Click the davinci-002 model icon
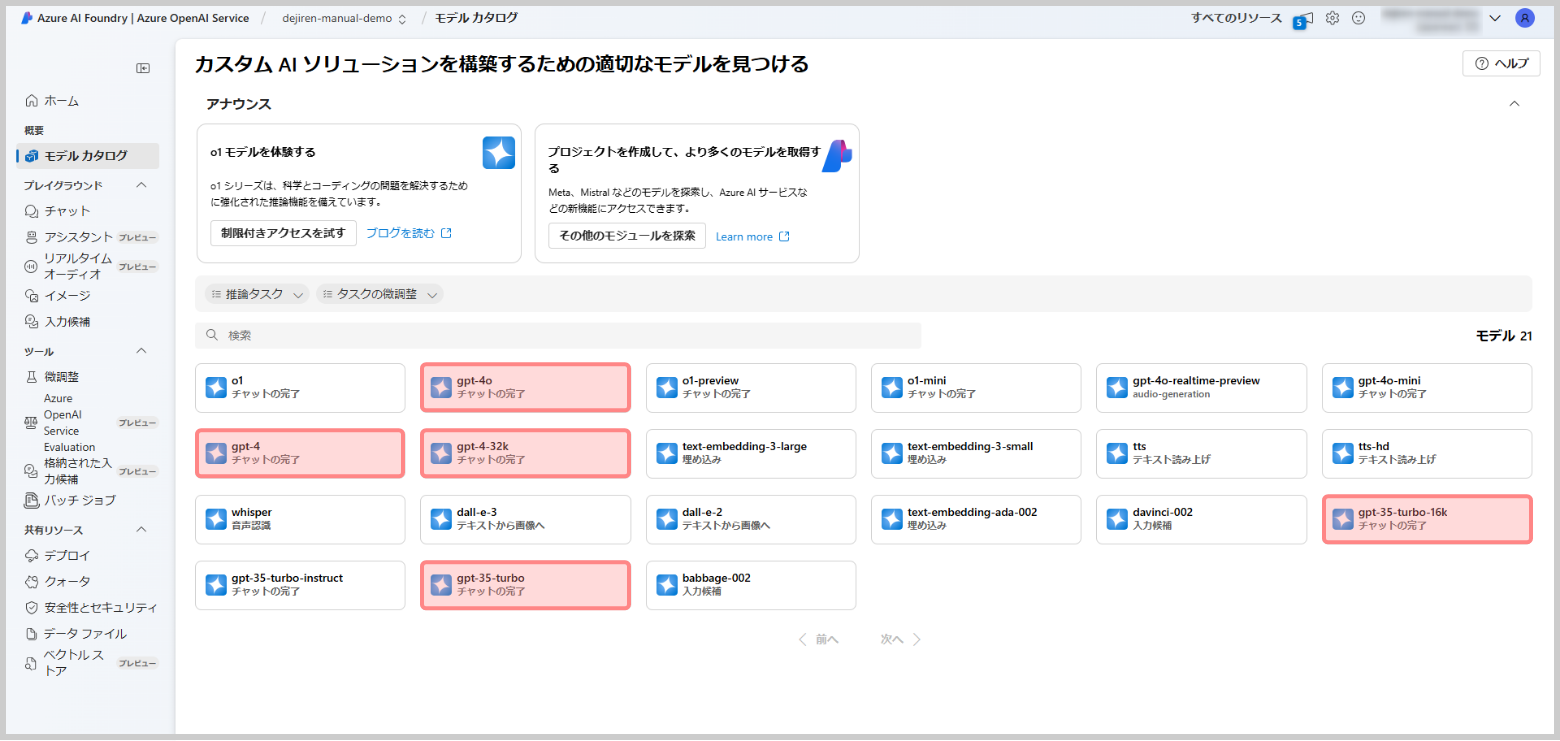Viewport: 1560px width, 741px height. coord(1117,519)
